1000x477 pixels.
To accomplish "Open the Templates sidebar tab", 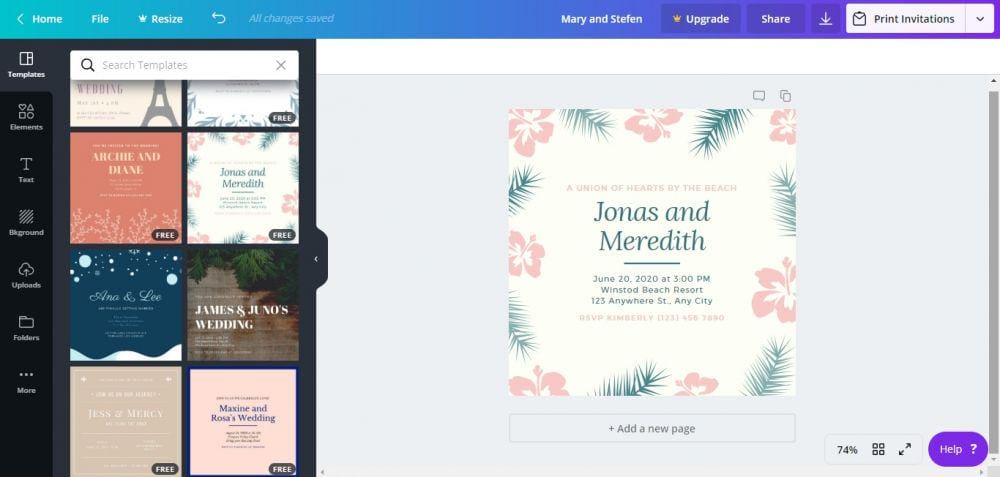I will coord(26,65).
